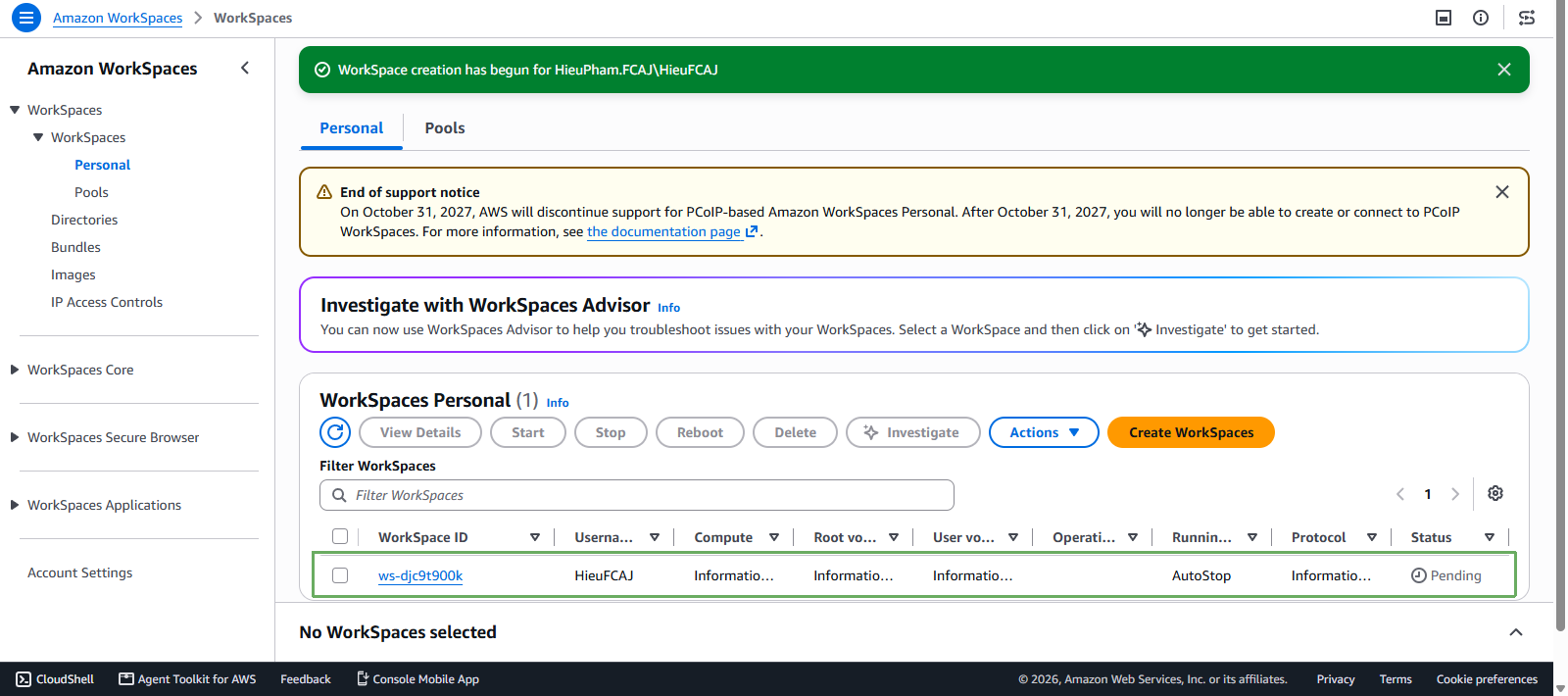Click the Delete button
Image resolution: width=1568 pixels, height=696 pixels.
(795, 432)
